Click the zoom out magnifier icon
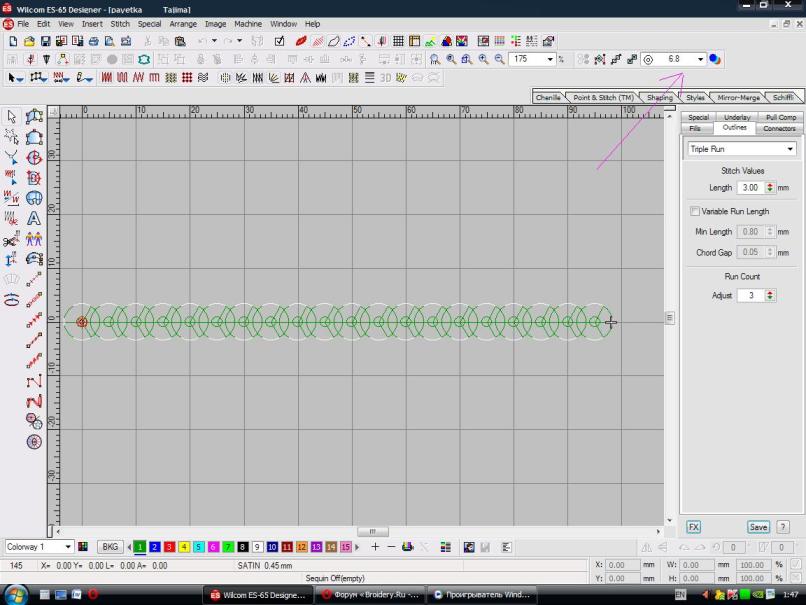 click(499, 59)
